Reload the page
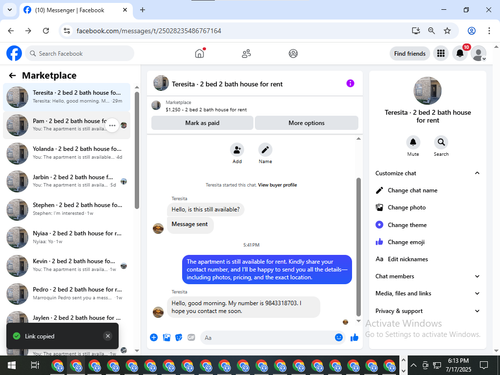This screenshot has height=375, width=500. coord(46,31)
